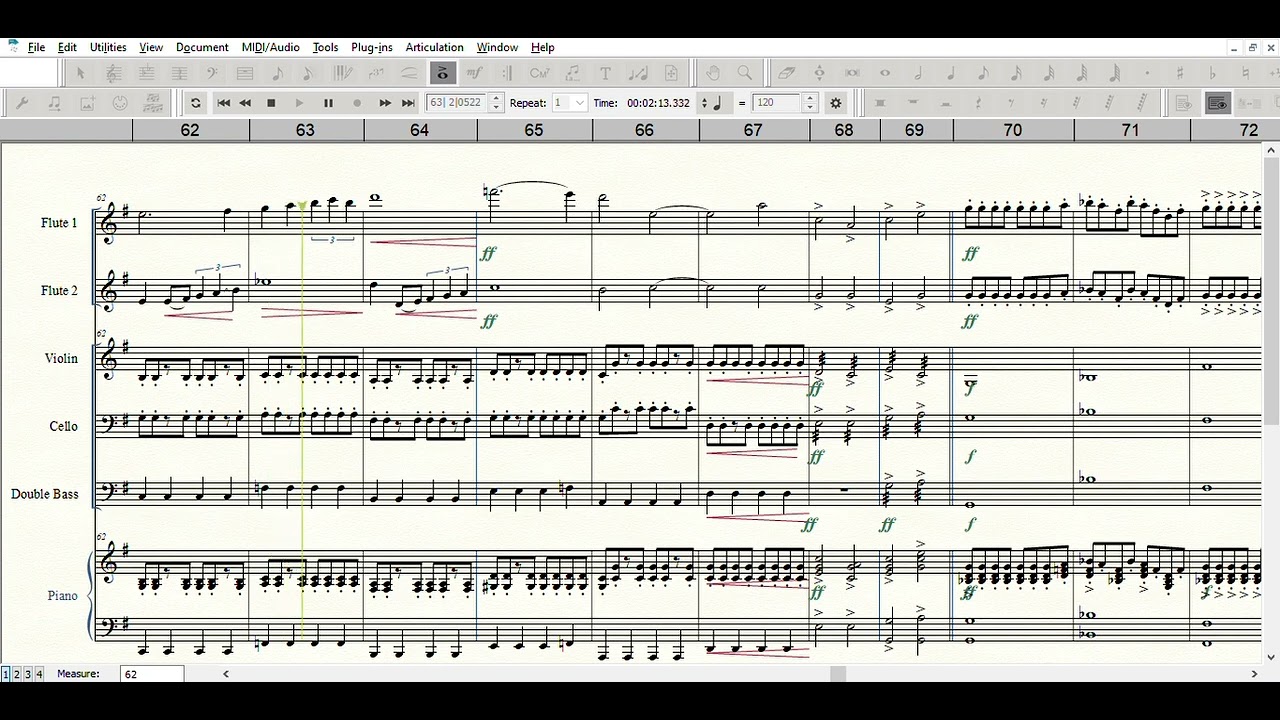Click the playback position counter field
Image resolution: width=1280 pixels, height=720 pixels.
[x=456, y=103]
